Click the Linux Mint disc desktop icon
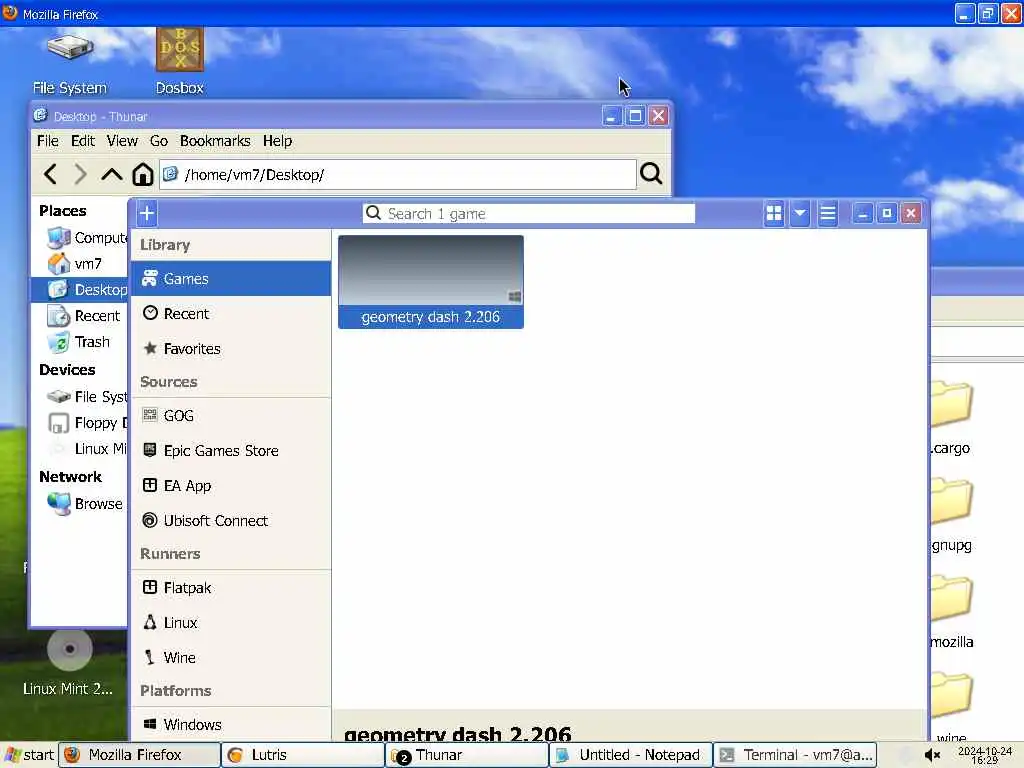Viewport: 1024px width, 768px height. tap(69, 662)
